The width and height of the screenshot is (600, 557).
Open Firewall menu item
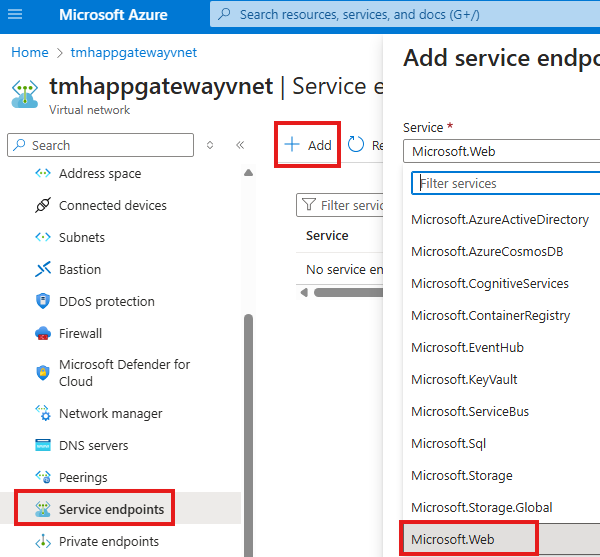click(80, 334)
